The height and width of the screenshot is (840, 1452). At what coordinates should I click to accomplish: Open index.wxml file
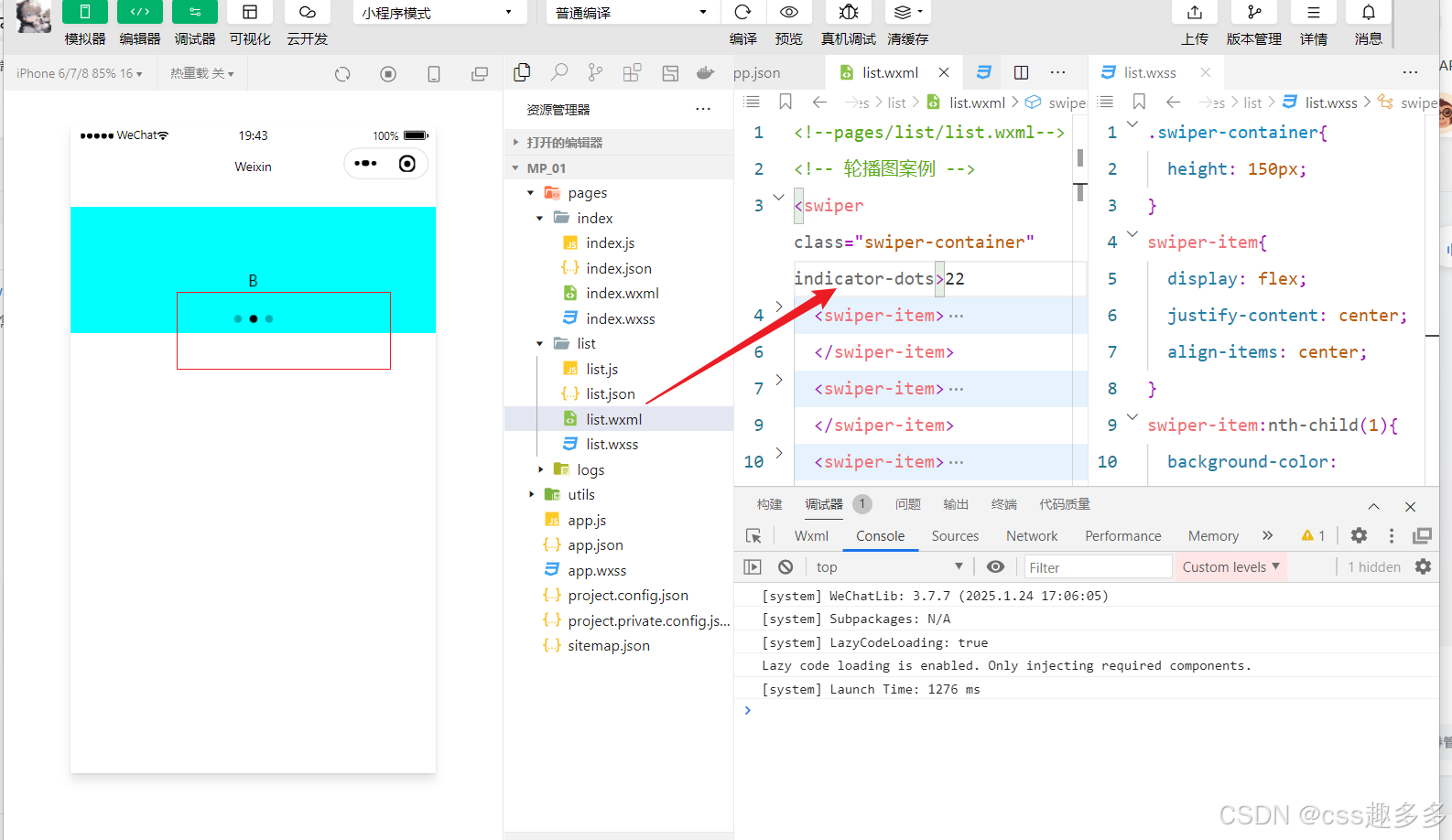point(622,293)
